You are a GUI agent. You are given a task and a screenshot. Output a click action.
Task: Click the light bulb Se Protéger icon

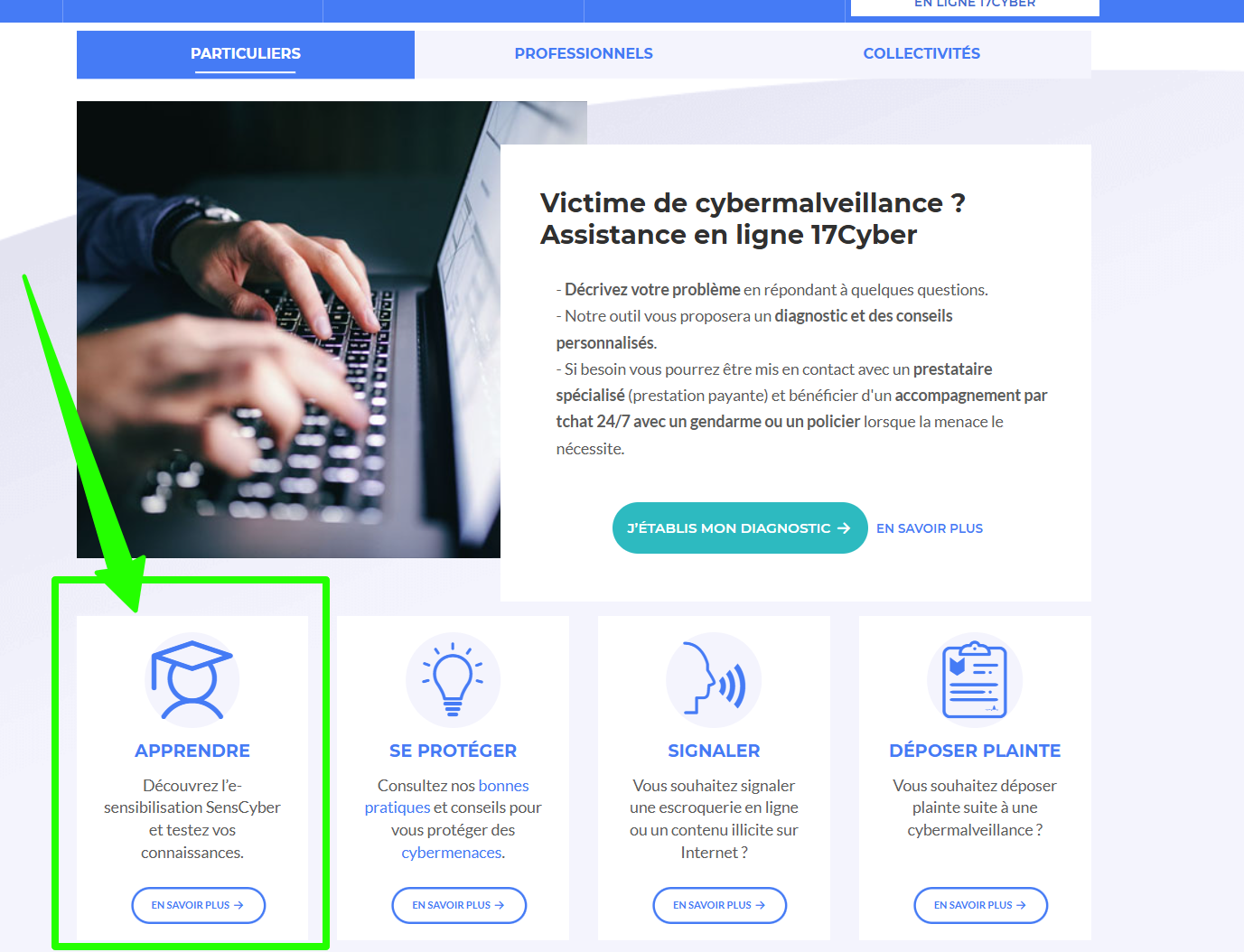[453, 680]
